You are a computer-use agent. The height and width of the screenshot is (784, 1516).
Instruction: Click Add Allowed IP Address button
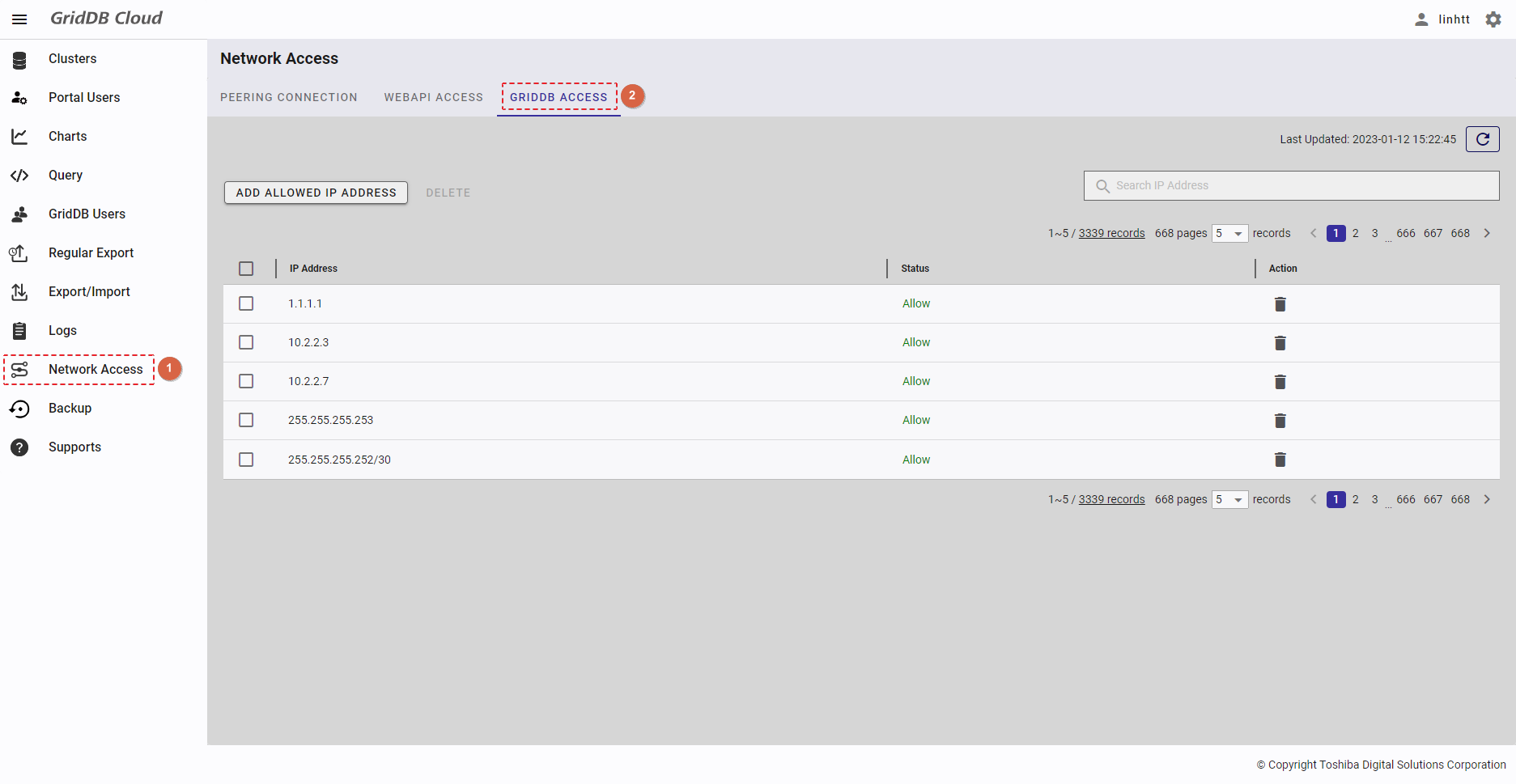coord(316,193)
